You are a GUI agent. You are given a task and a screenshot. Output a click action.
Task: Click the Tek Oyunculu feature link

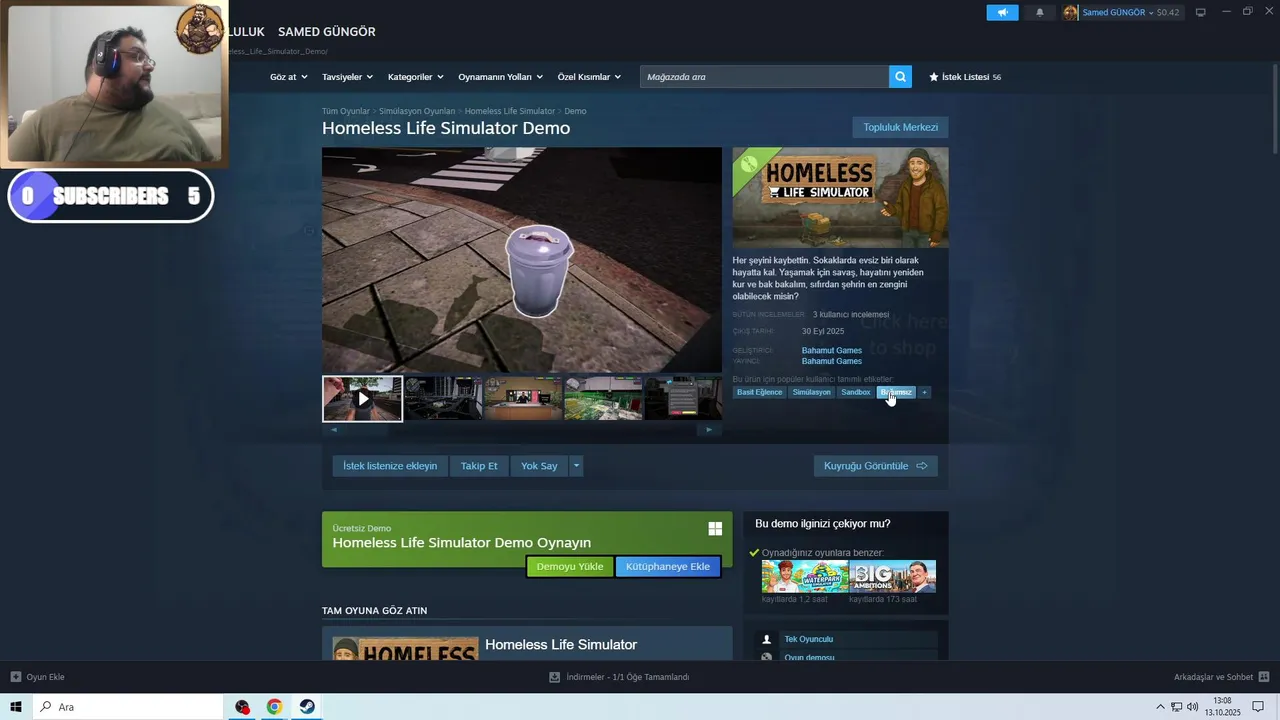coord(808,639)
